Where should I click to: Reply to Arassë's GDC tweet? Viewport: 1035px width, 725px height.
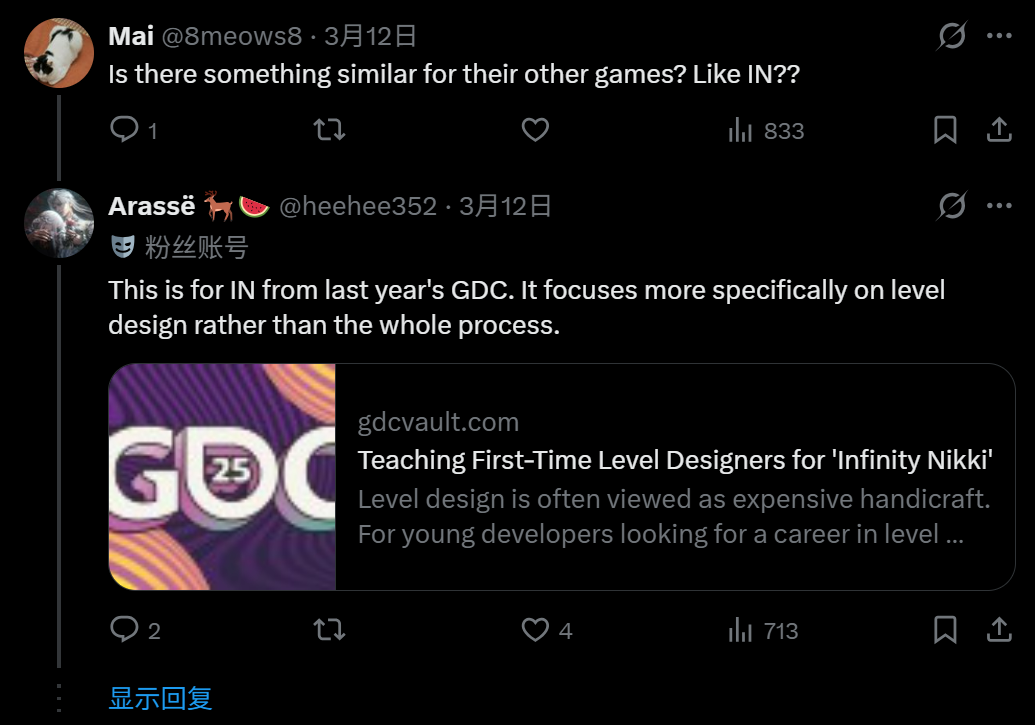tap(124, 630)
